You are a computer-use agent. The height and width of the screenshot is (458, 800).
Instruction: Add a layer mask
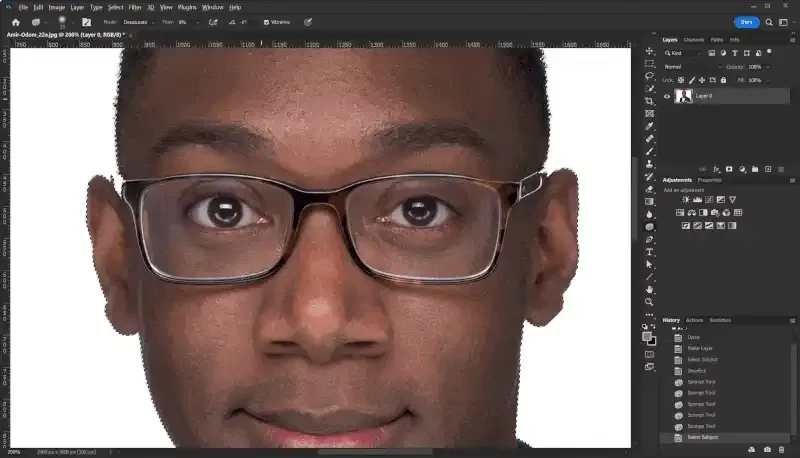tap(729, 169)
